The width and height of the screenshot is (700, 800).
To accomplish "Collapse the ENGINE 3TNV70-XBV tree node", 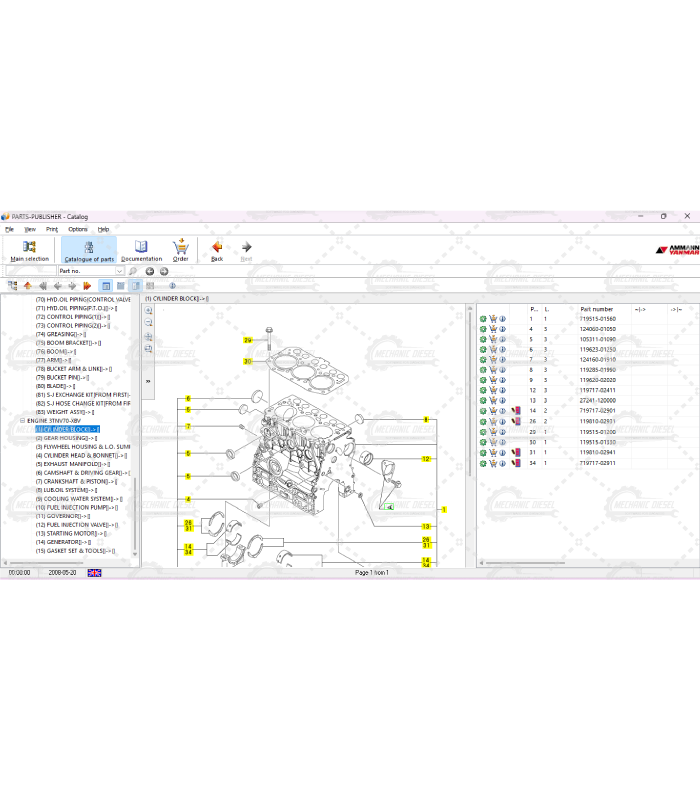I will pyautogui.click(x=22, y=421).
